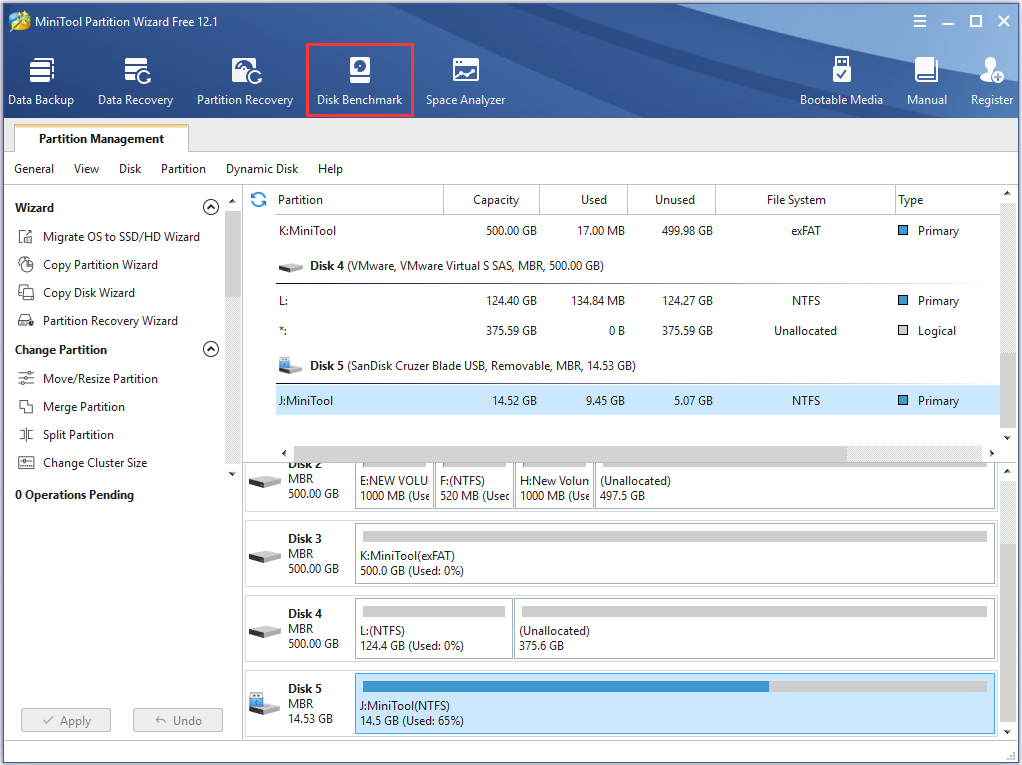Select the L: partition row
This screenshot has width=1022, height=765.
pos(637,300)
